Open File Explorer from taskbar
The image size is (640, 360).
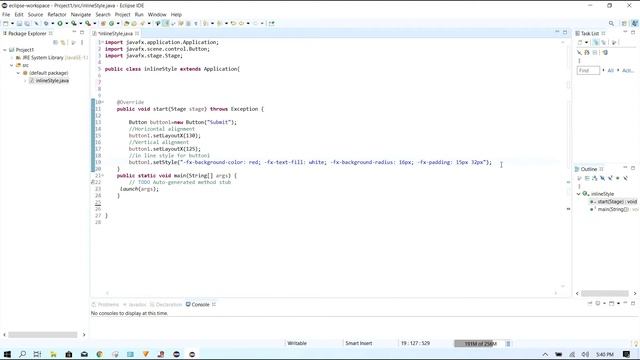[x=53, y=354]
